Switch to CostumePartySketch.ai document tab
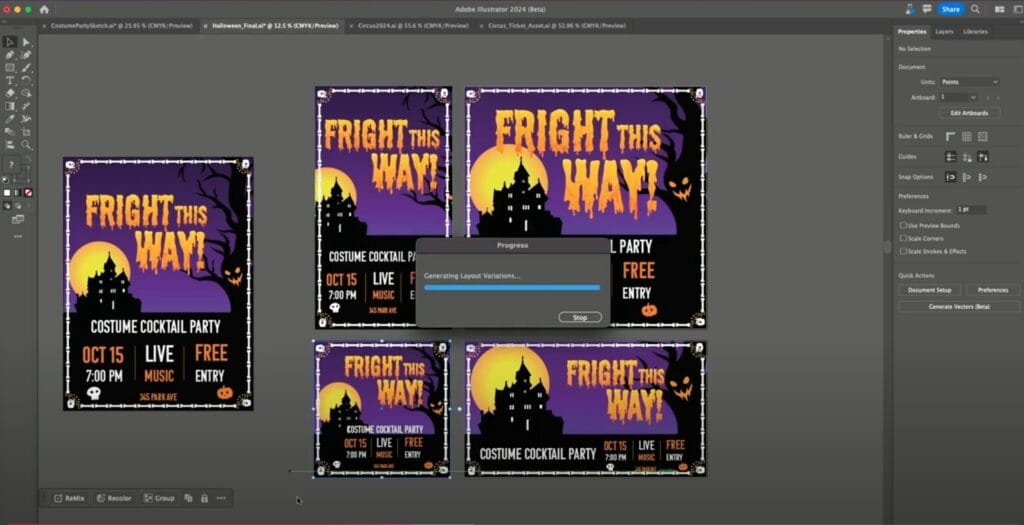1024x525 pixels. [121, 26]
